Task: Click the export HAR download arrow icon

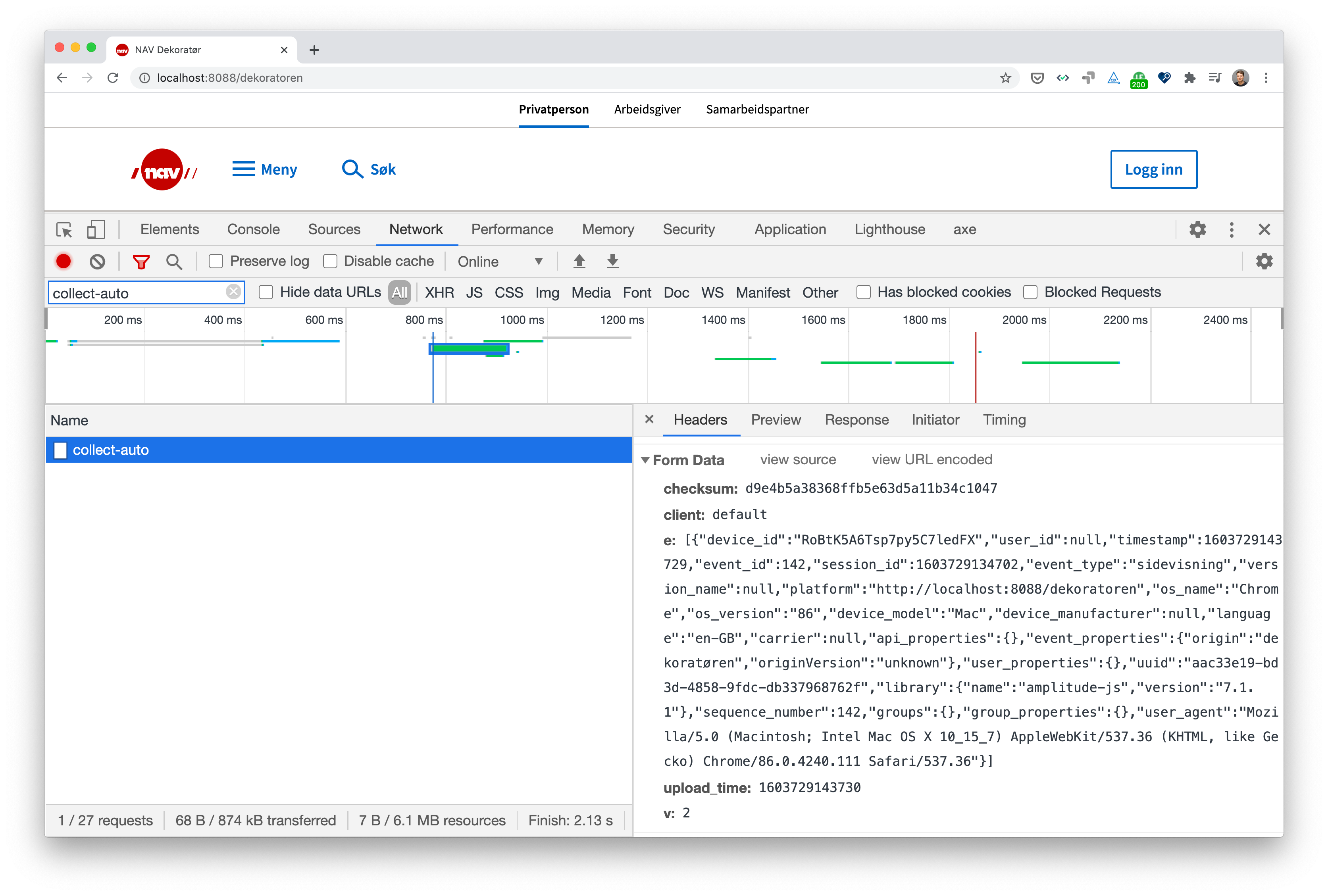Action: 612,261
